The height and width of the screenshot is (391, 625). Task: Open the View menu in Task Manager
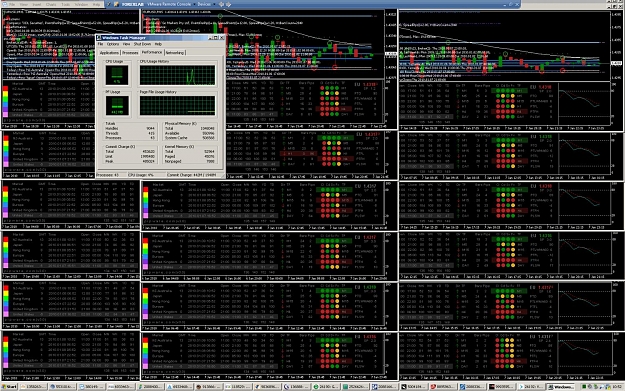coord(126,44)
